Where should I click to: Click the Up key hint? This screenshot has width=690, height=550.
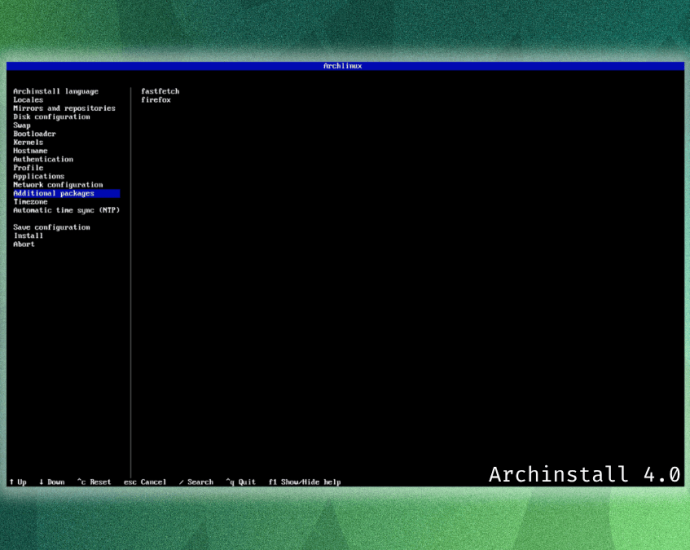pos(18,482)
